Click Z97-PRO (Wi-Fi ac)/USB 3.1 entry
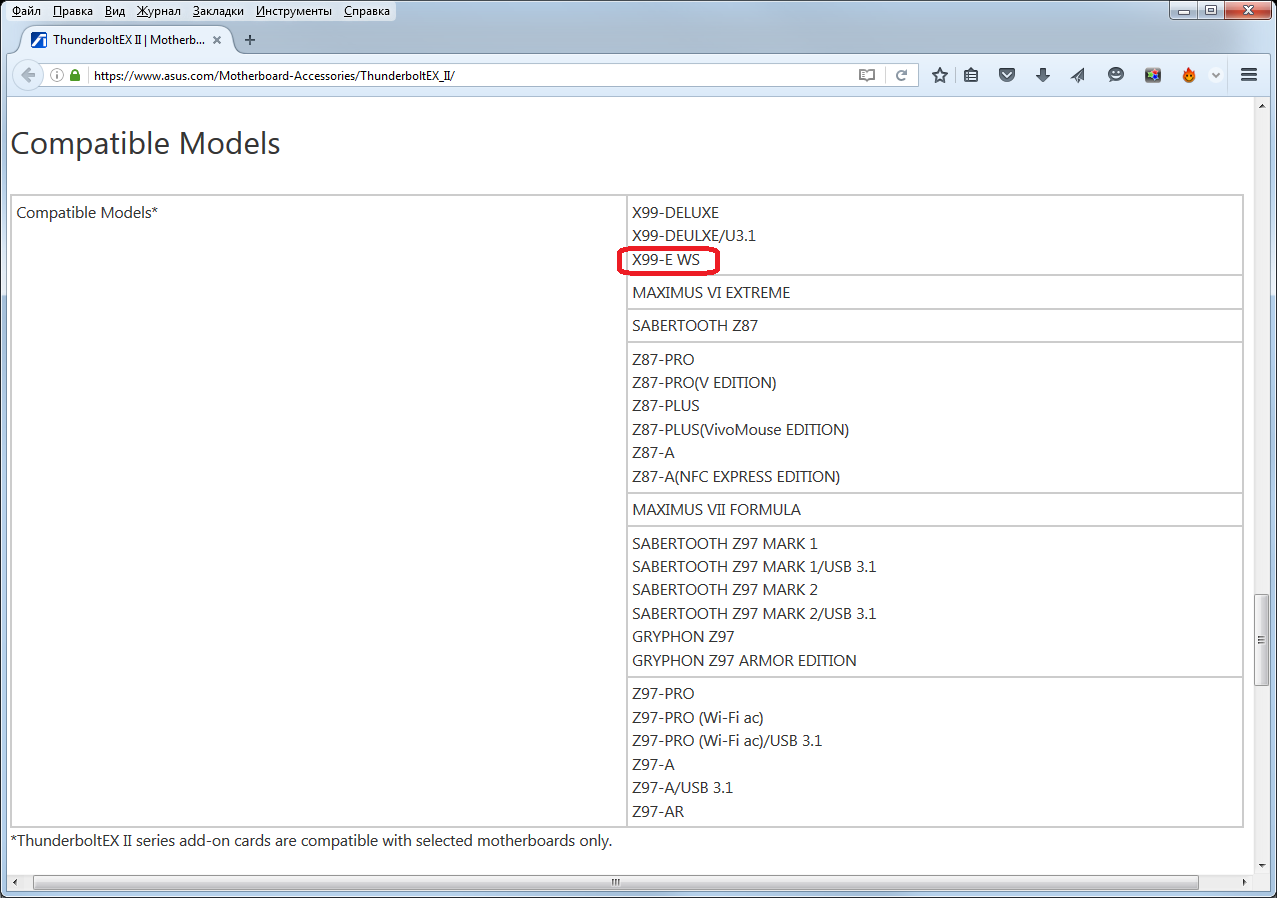Image resolution: width=1277 pixels, height=898 pixels. (x=727, y=741)
